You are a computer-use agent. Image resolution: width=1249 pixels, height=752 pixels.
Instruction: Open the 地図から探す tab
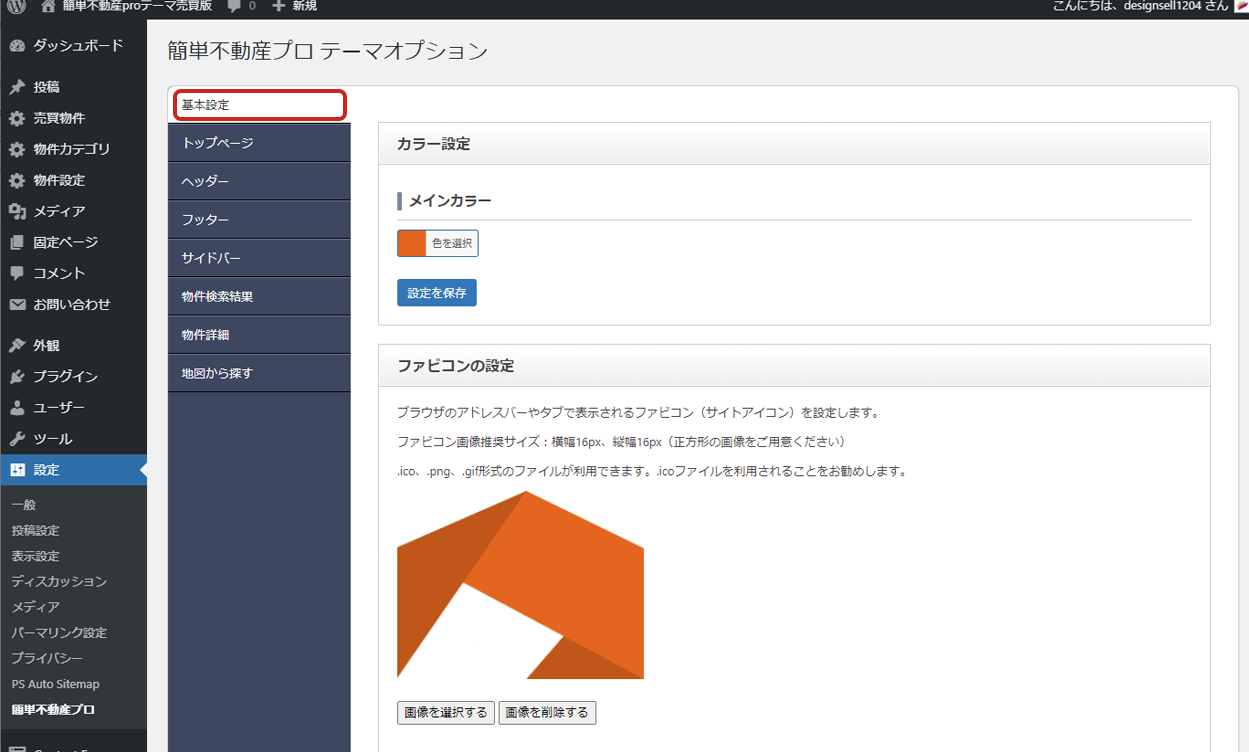coord(259,373)
